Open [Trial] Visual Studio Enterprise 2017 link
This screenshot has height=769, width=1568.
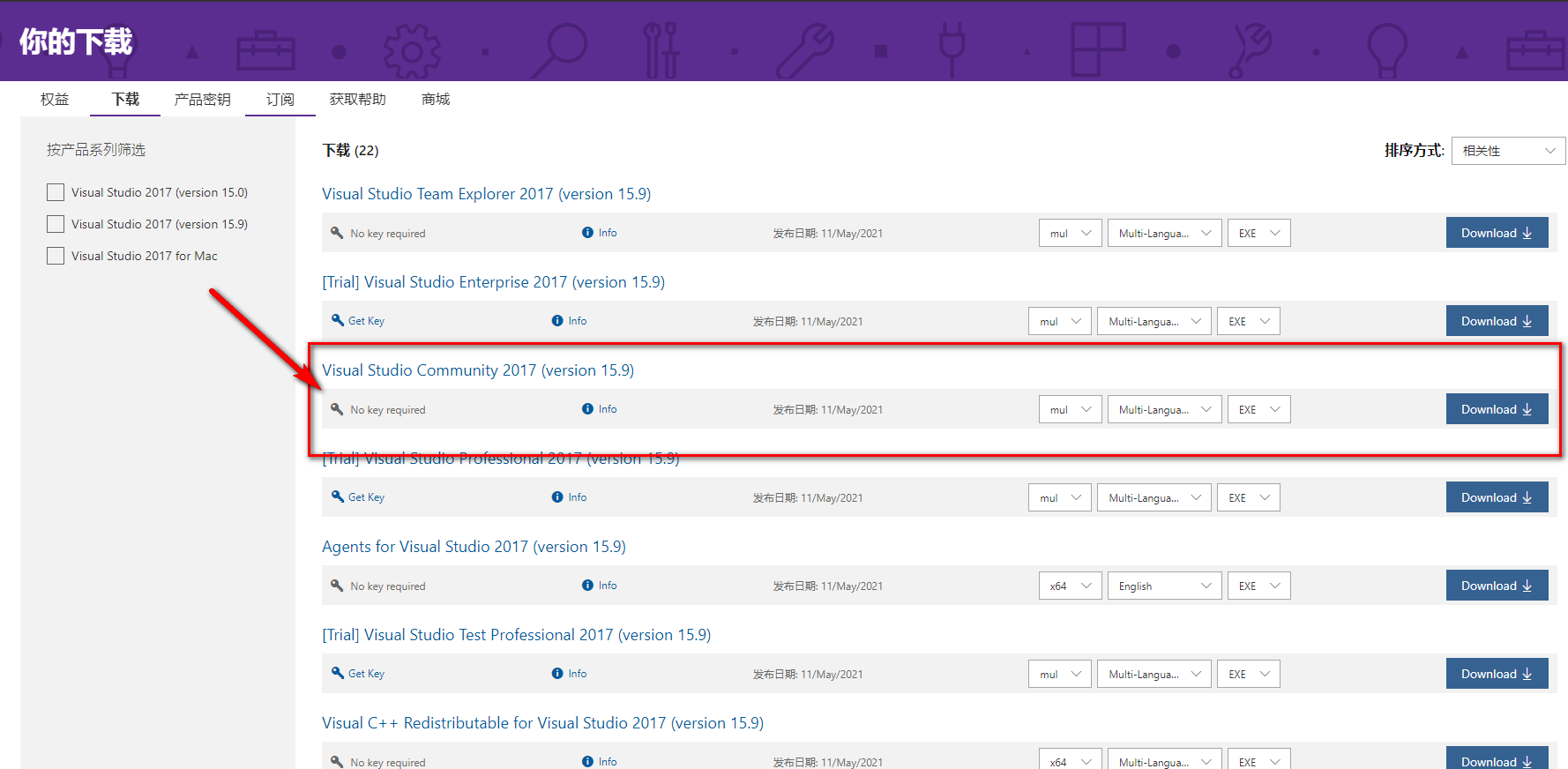(x=494, y=282)
